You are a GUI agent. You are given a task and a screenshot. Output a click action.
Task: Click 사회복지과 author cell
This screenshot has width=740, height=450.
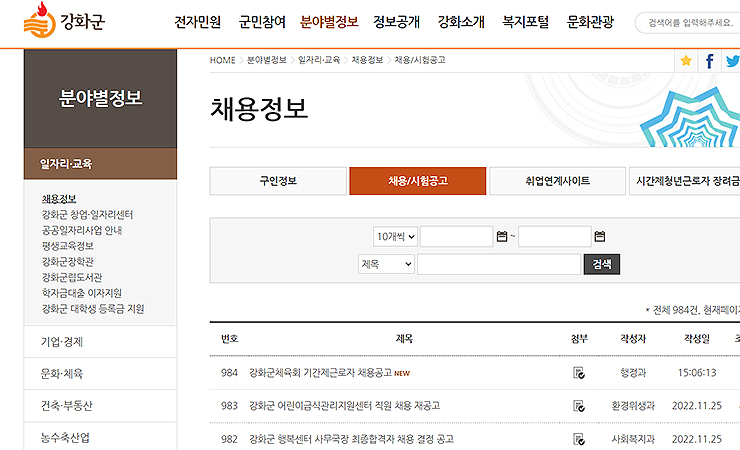click(x=633, y=439)
